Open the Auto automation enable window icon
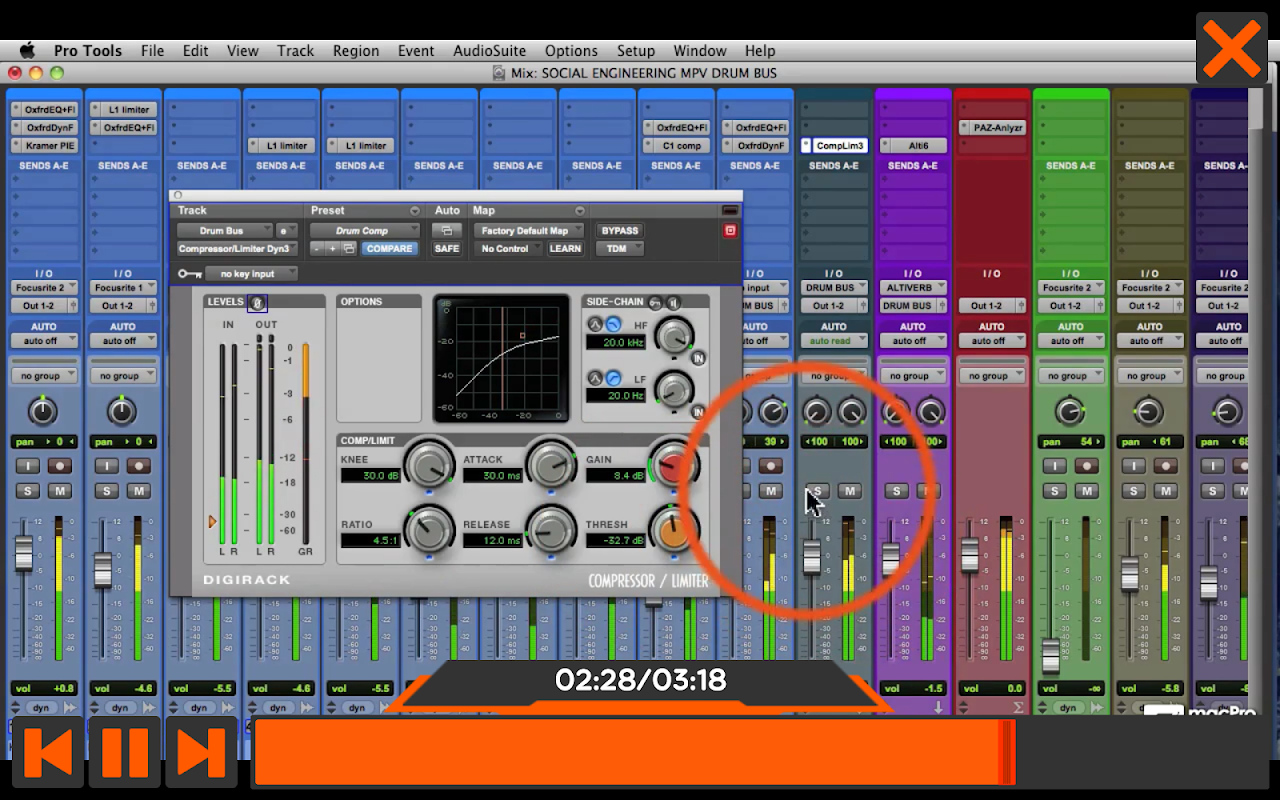Viewport: 1280px width, 800px height. click(447, 230)
